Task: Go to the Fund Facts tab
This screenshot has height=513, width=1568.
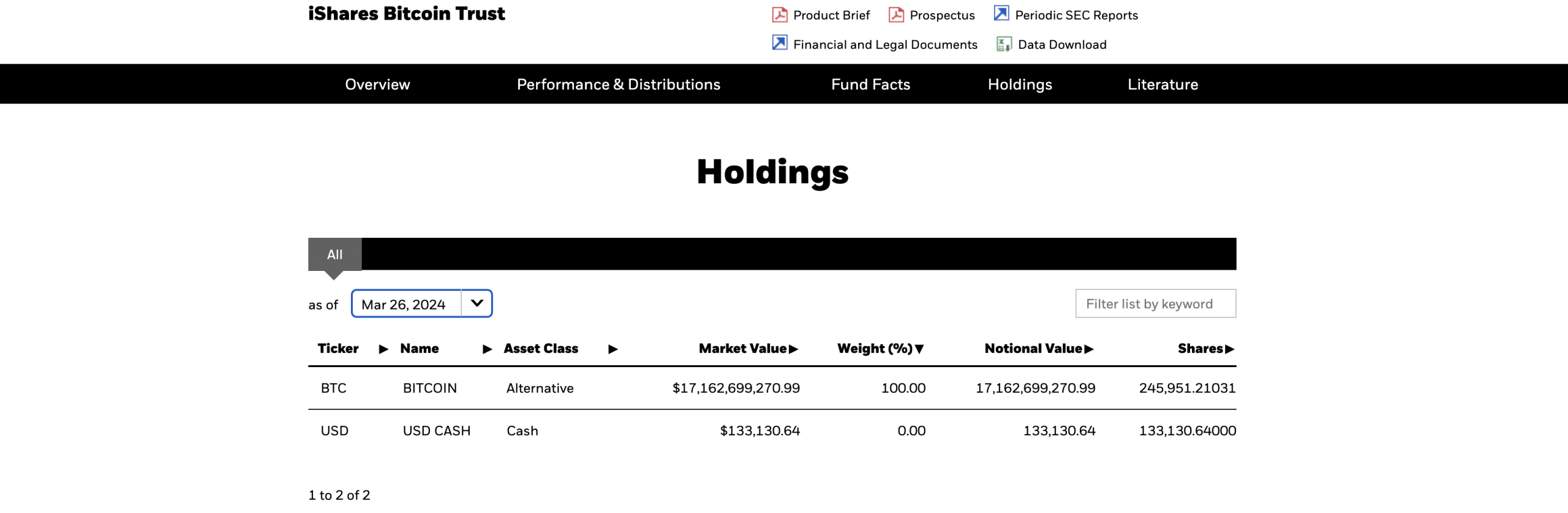Action: [870, 84]
